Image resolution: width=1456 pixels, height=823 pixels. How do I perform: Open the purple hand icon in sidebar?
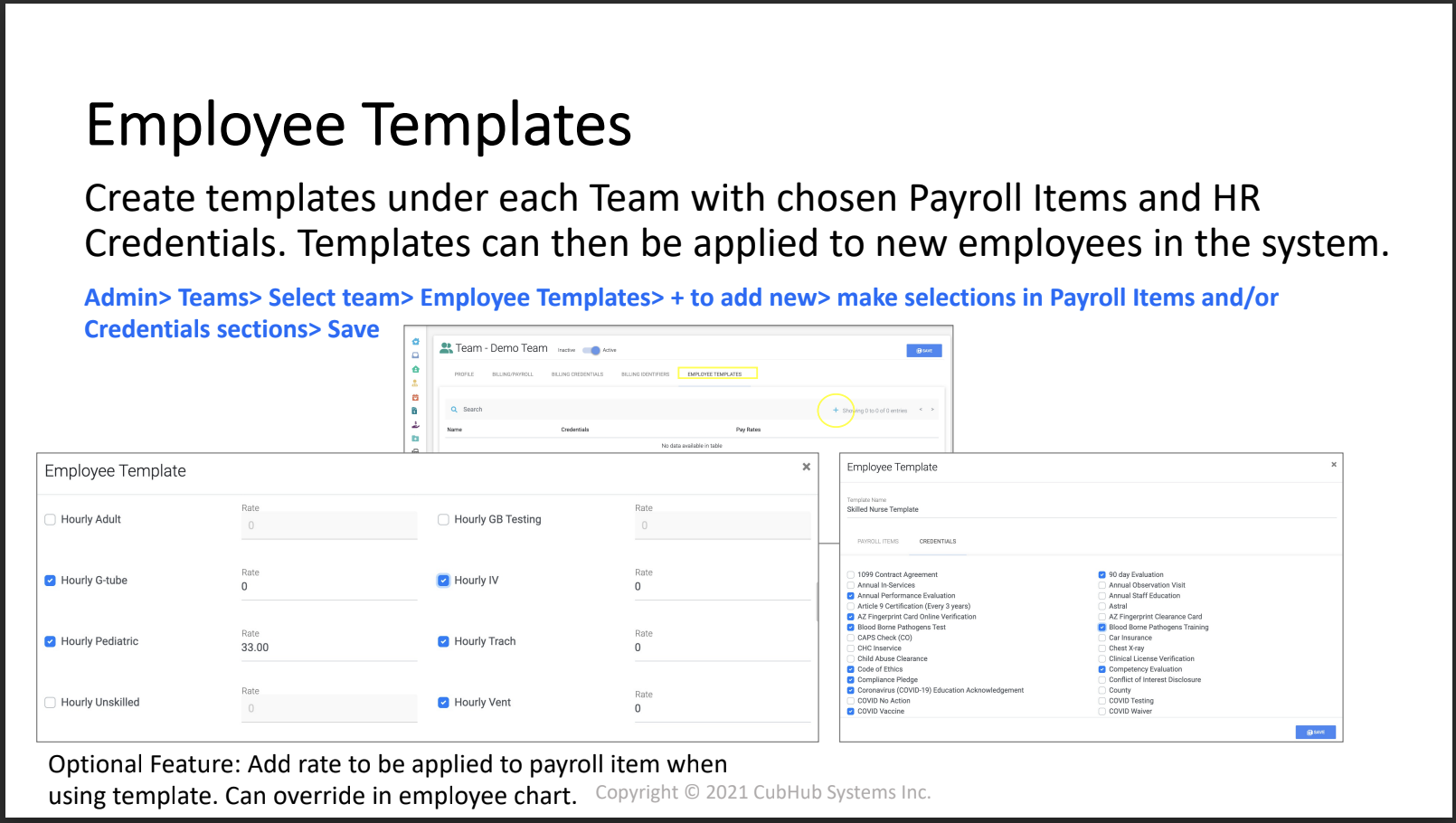tap(415, 424)
